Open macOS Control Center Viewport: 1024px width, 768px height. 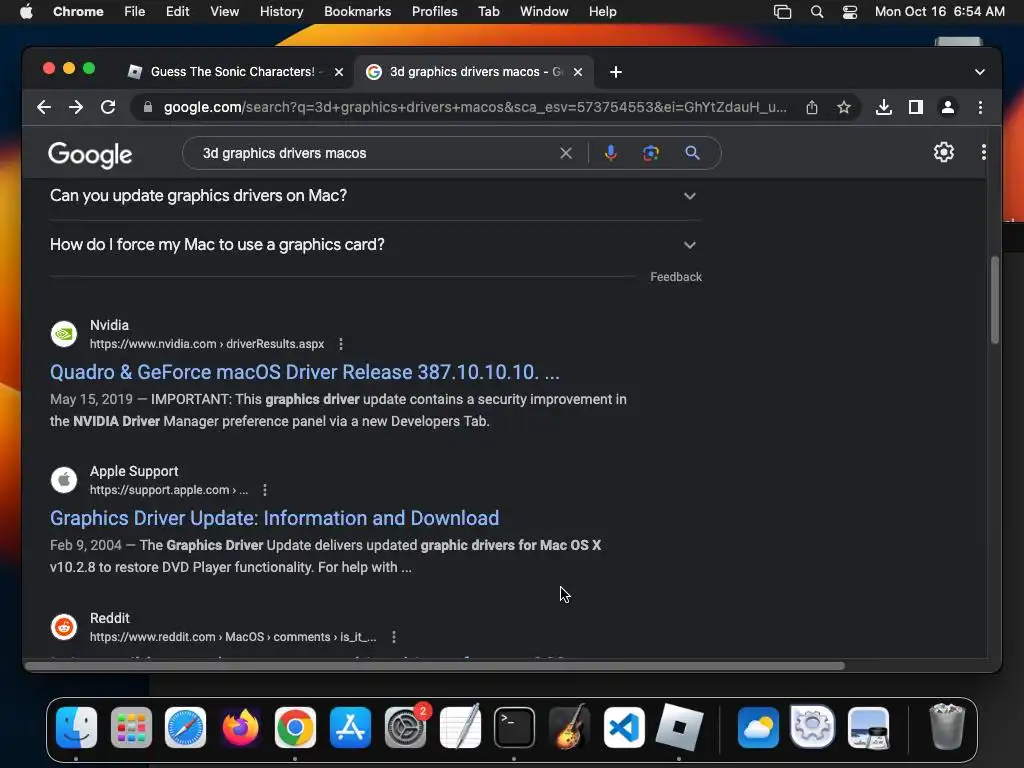click(850, 12)
